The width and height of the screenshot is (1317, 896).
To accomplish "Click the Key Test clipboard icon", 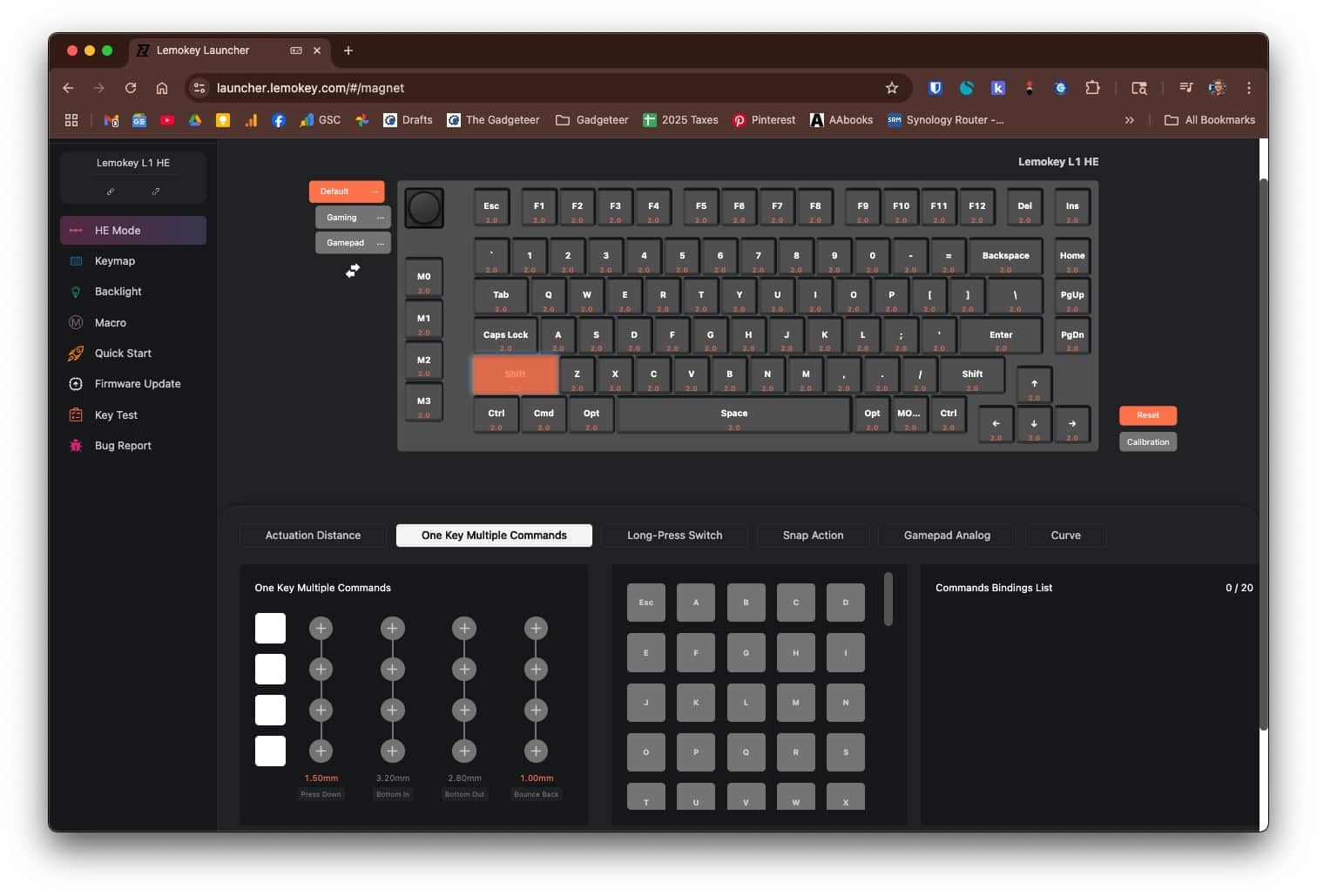I will pyautogui.click(x=76, y=415).
